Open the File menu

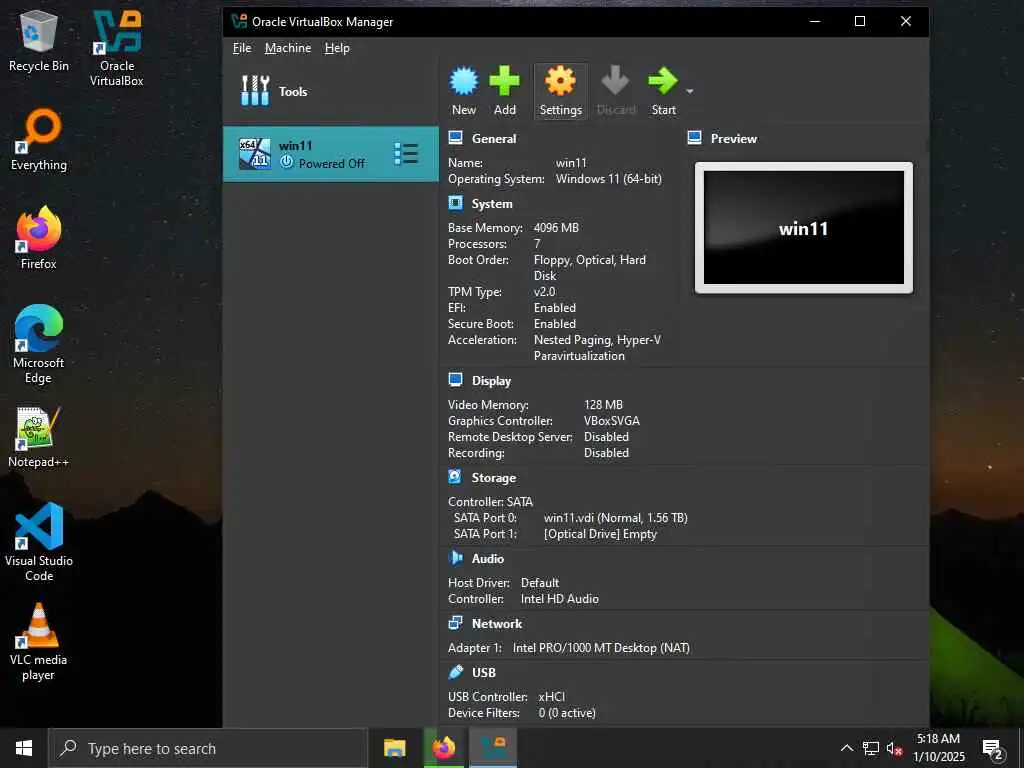coord(242,48)
